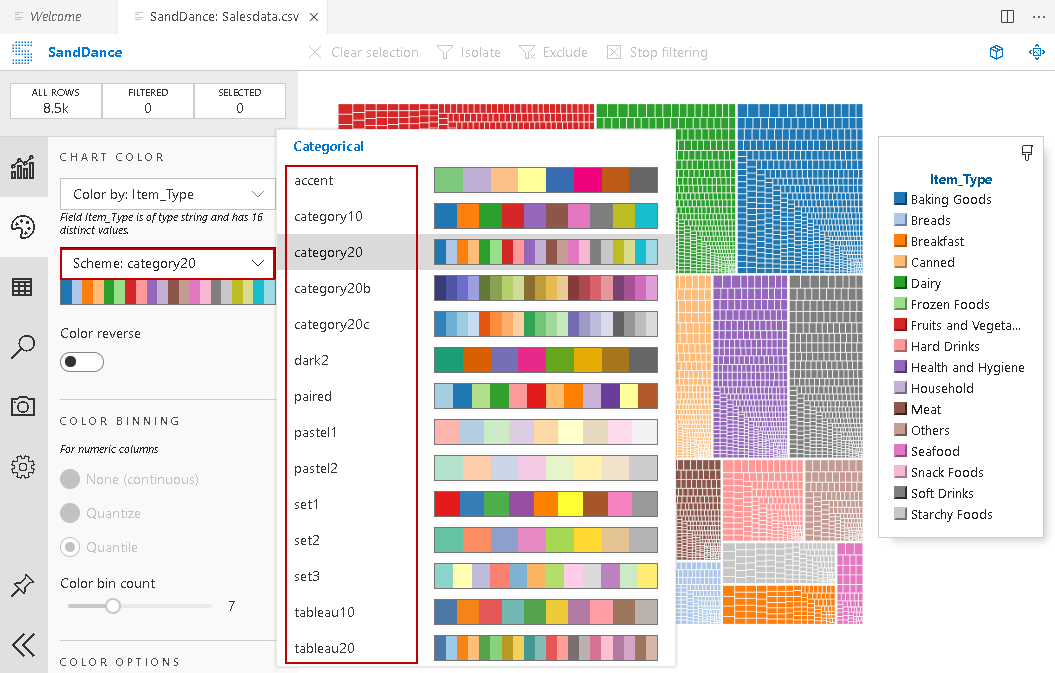Click the dark2 palette swatch strip
1055x673 pixels.
point(546,360)
